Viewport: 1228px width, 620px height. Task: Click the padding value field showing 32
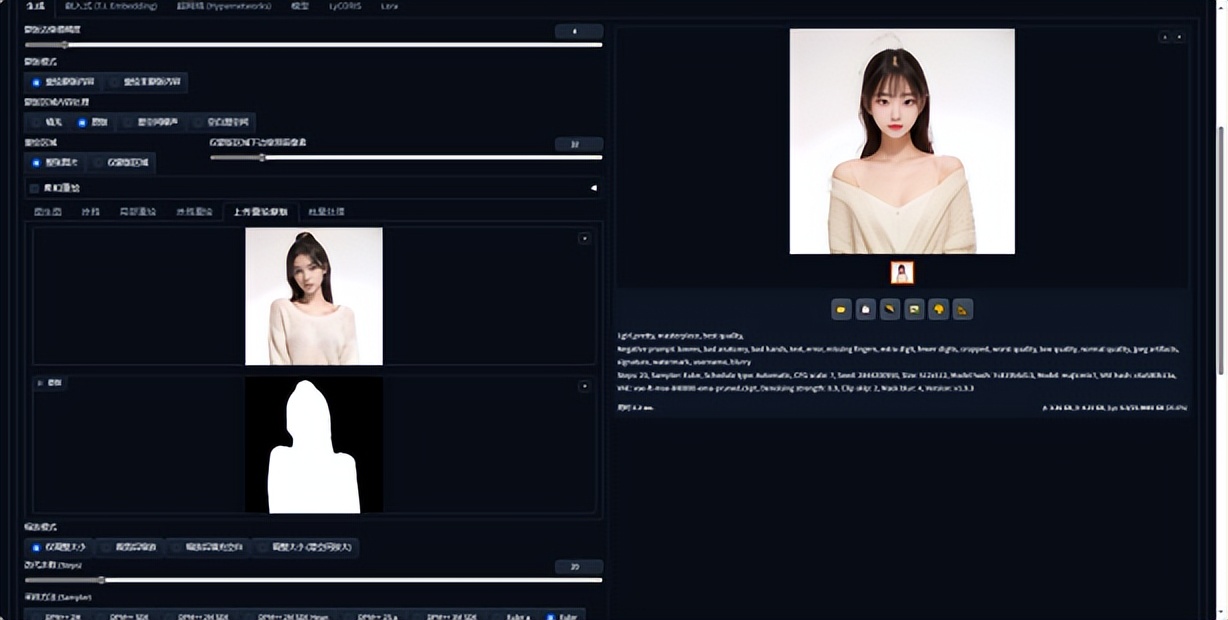tap(578, 144)
